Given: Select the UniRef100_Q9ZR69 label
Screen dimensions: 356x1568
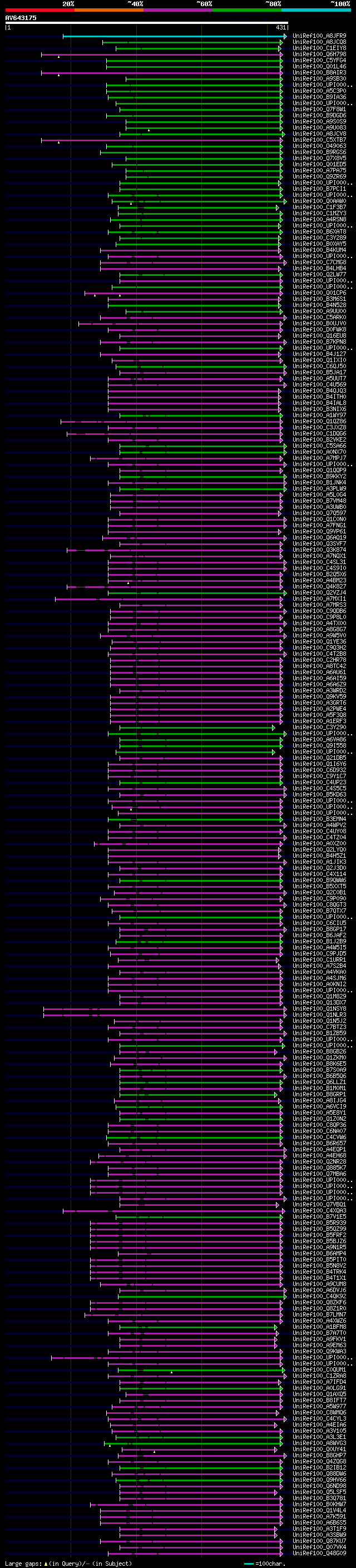Looking at the screenshot, I should [319, 176].
